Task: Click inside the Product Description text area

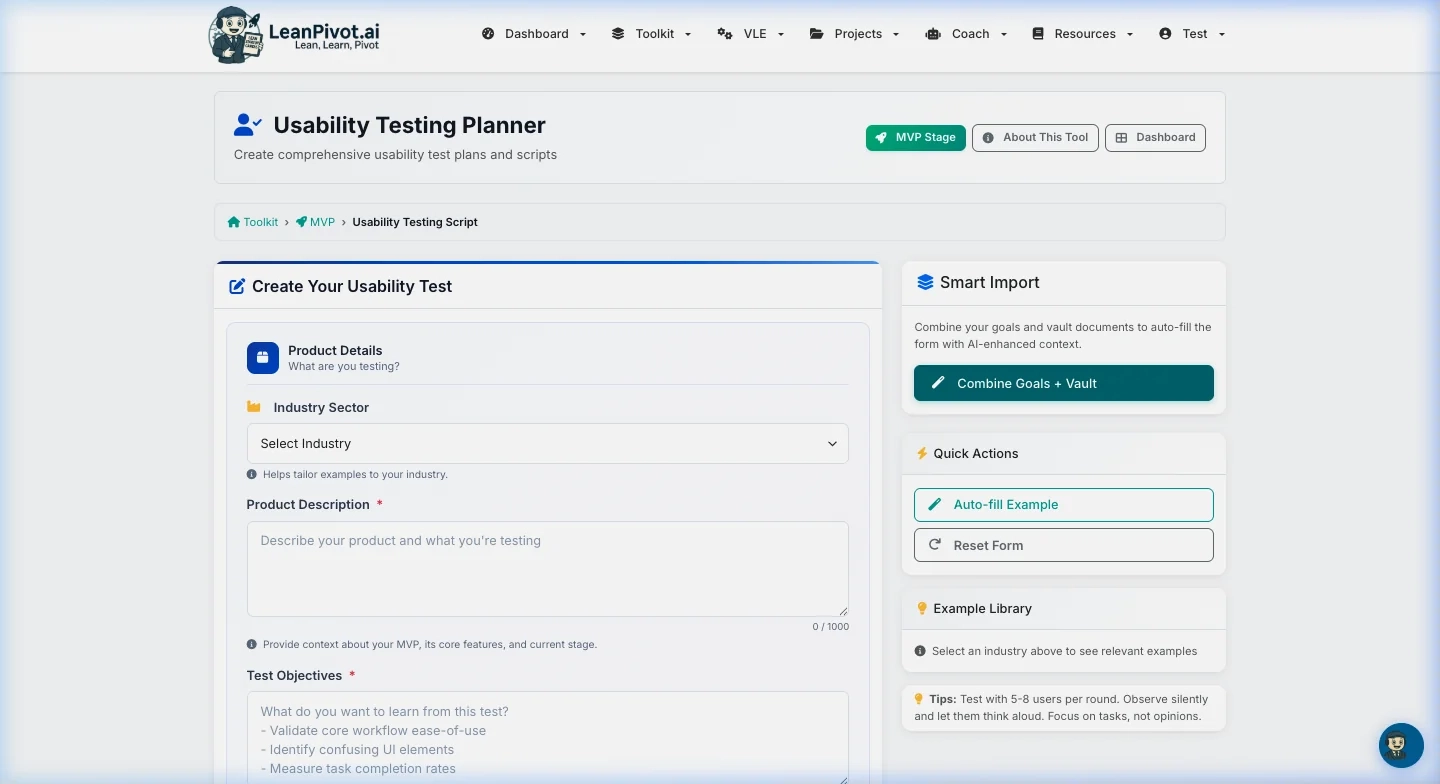Action: (x=547, y=568)
